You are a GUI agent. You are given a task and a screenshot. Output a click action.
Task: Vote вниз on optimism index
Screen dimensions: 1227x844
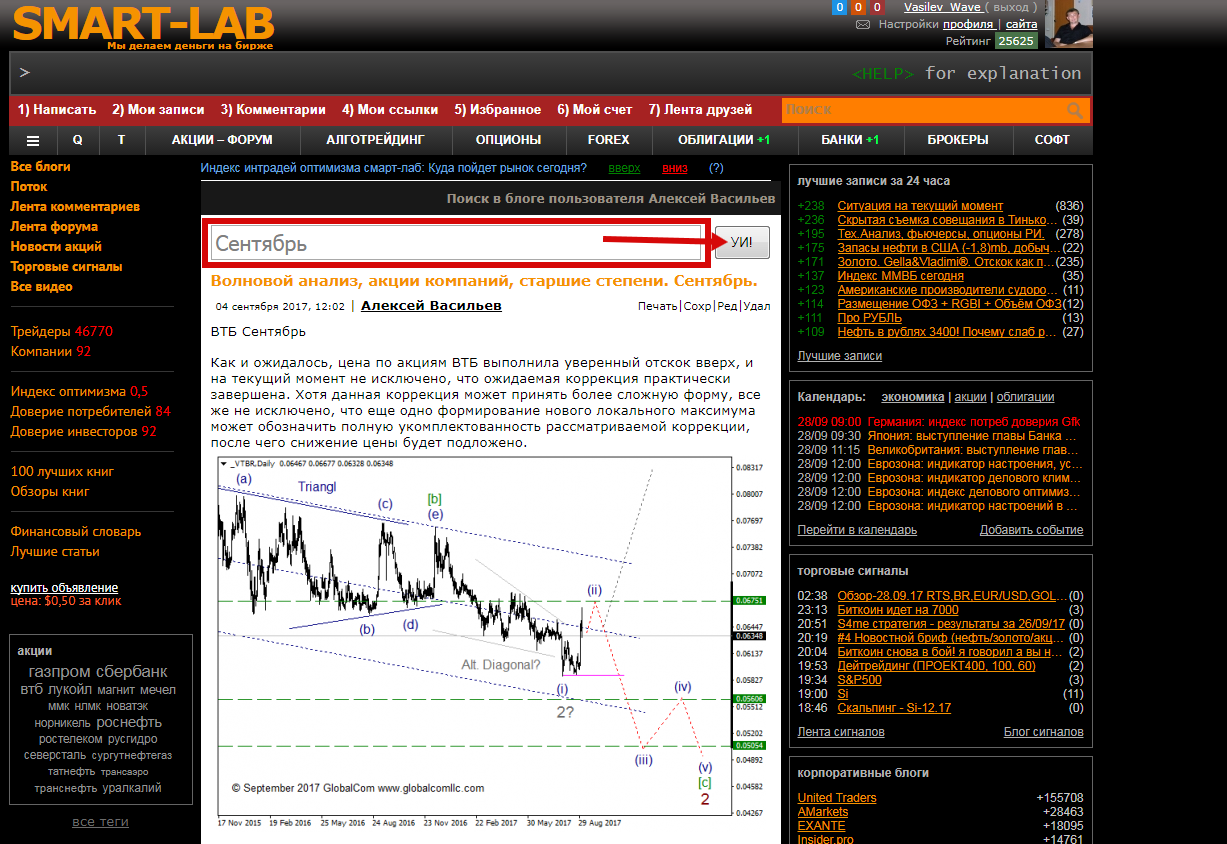(675, 168)
